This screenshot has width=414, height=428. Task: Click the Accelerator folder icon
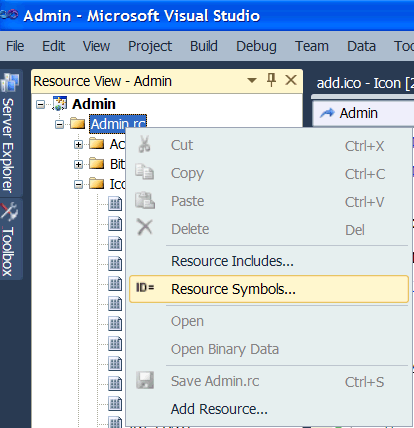(97, 143)
